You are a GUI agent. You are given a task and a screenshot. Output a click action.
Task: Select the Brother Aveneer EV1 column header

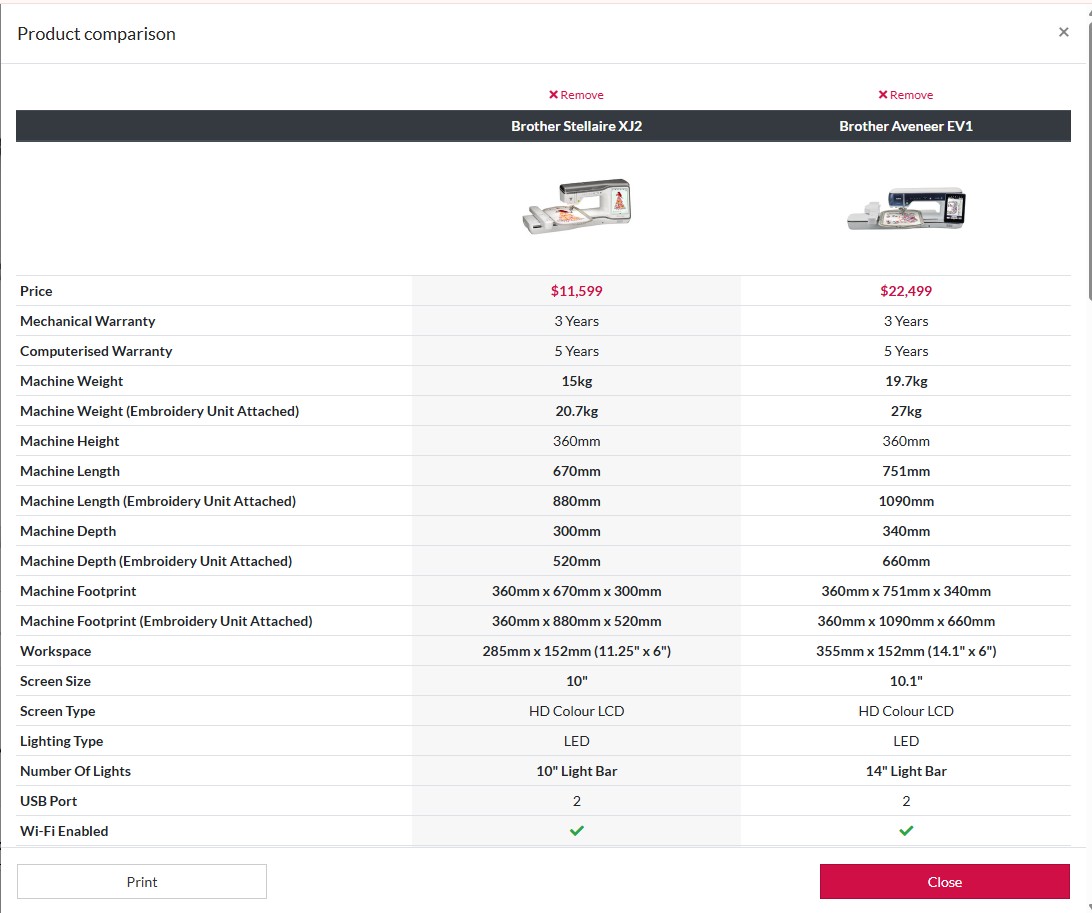click(906, 126)
